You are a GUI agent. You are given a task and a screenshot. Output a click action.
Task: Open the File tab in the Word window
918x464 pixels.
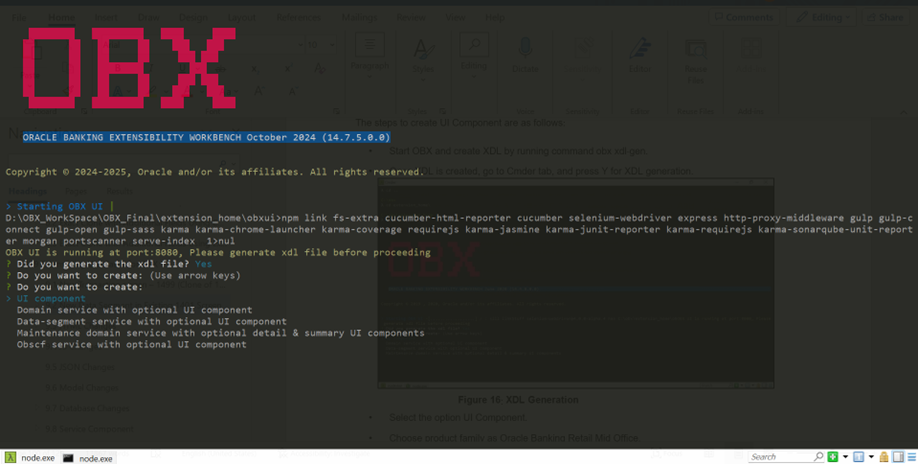[19, 18]
